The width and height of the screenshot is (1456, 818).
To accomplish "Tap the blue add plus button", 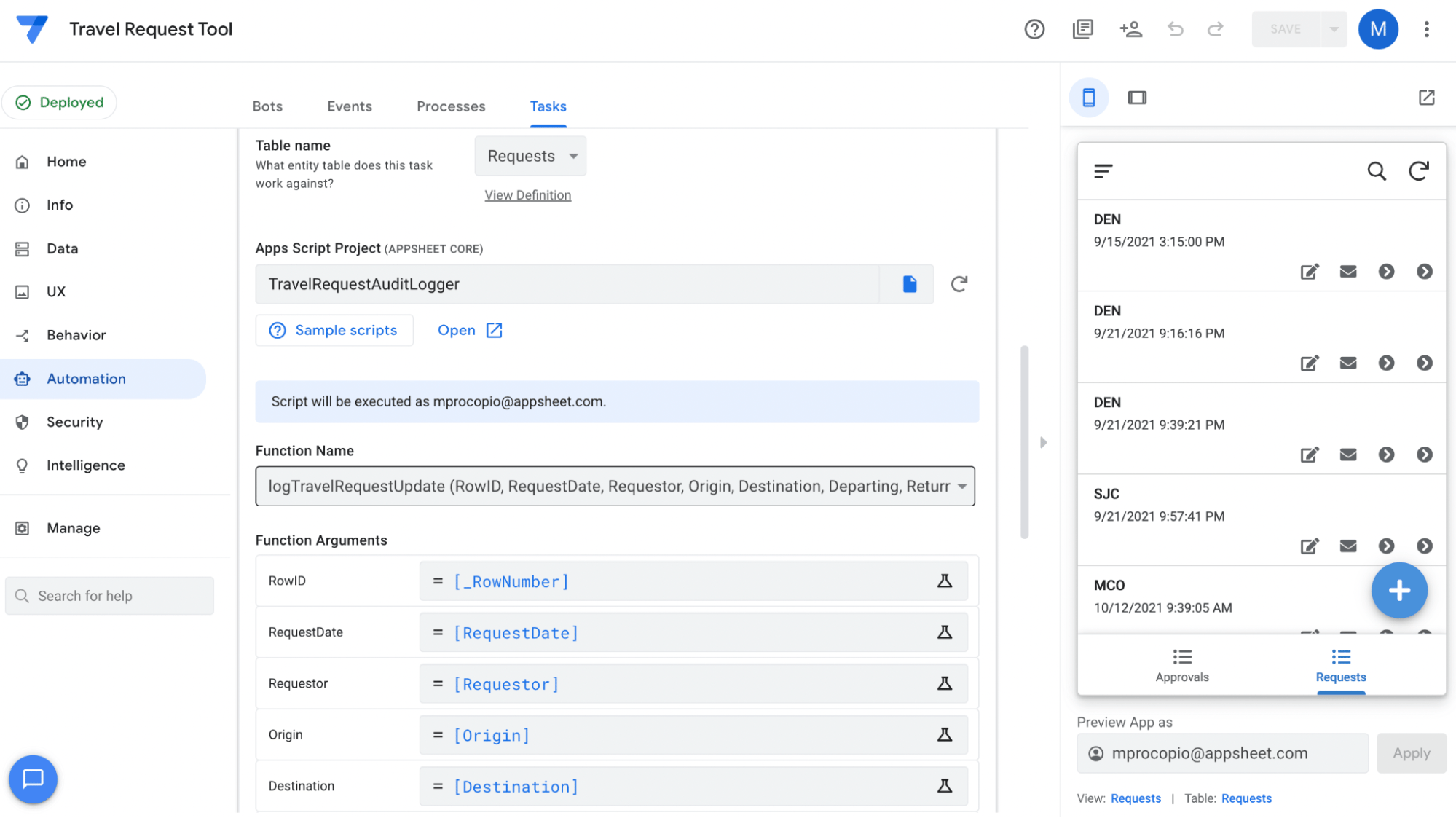I will click(x=1398, y=590).
